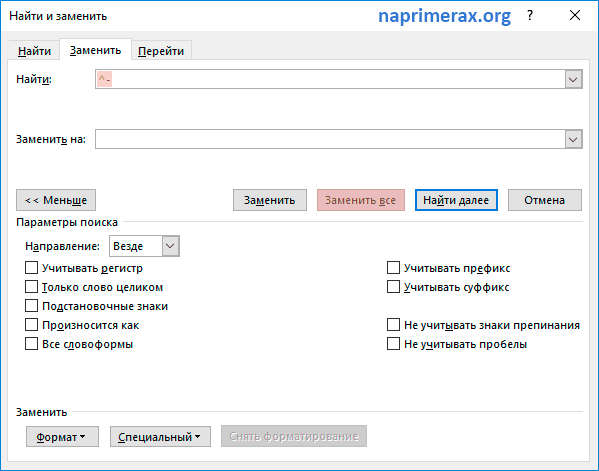Select the Заменить tab

(x=96, y=50)
